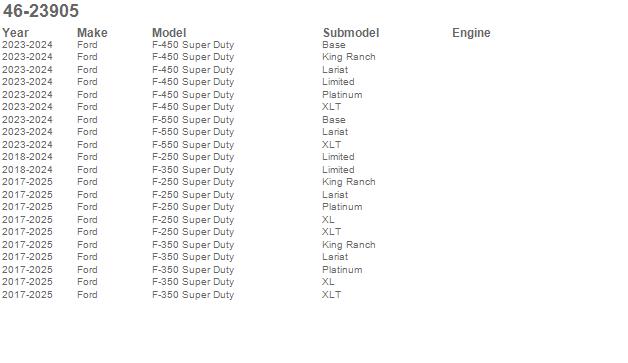Click 2018-2024 year of F-250 Limited

coord(27,157)
